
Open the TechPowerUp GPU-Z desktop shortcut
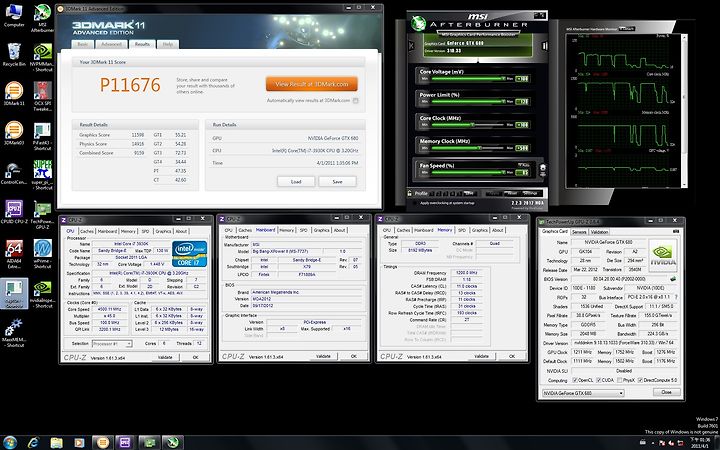click(x=42, y=215)
